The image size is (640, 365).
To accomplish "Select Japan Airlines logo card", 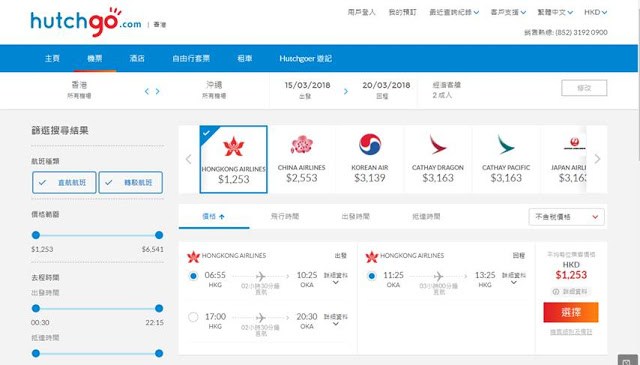I will [565, 159].
